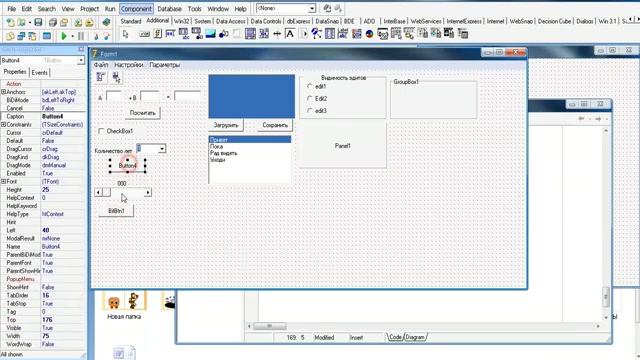Click the BitBtn1 button
Image resolution: width=640 pixels, height=360 pixels.
pyautogui.click(x=116, y=211)
